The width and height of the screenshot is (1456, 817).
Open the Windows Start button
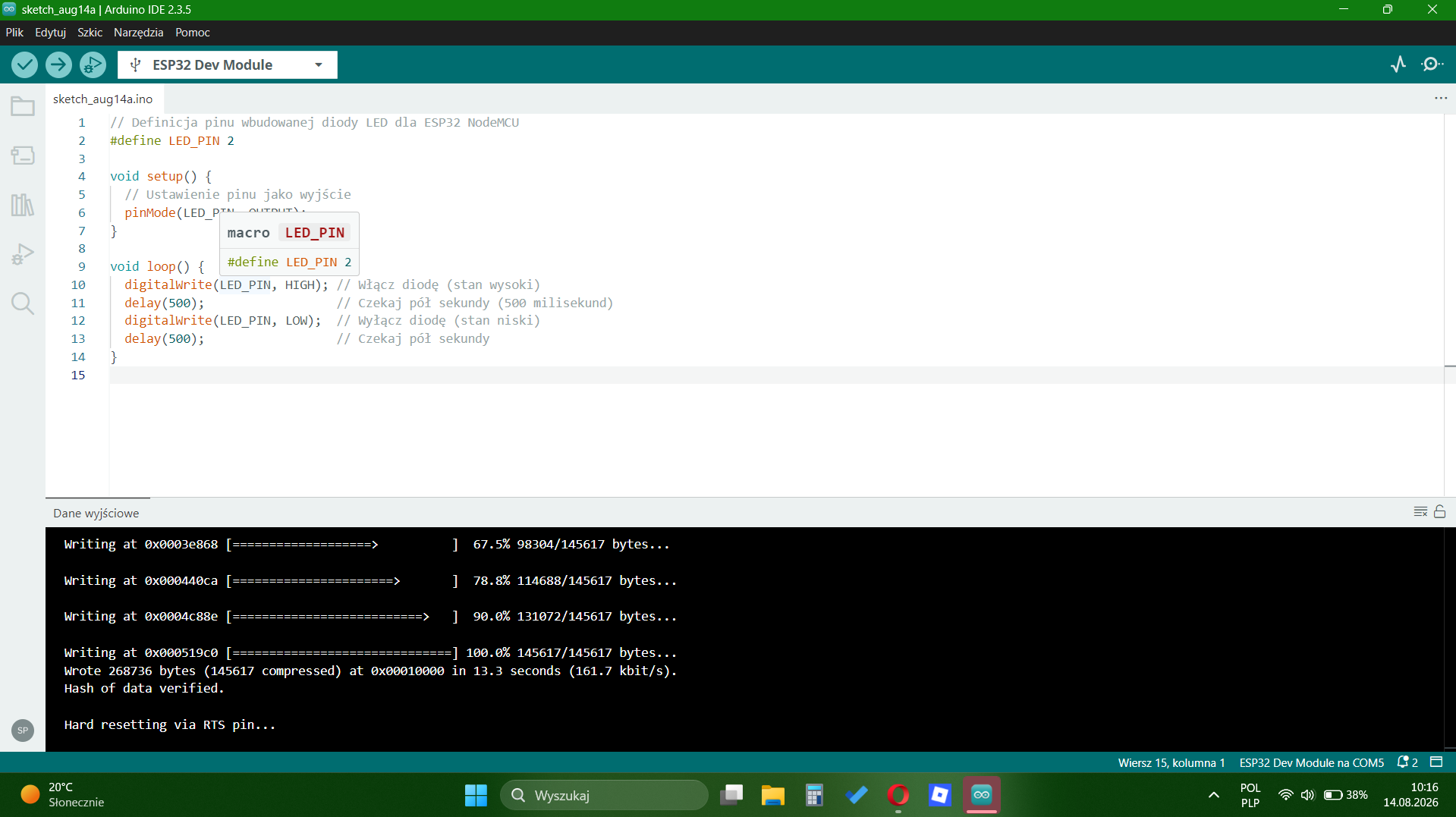point(476,795)
